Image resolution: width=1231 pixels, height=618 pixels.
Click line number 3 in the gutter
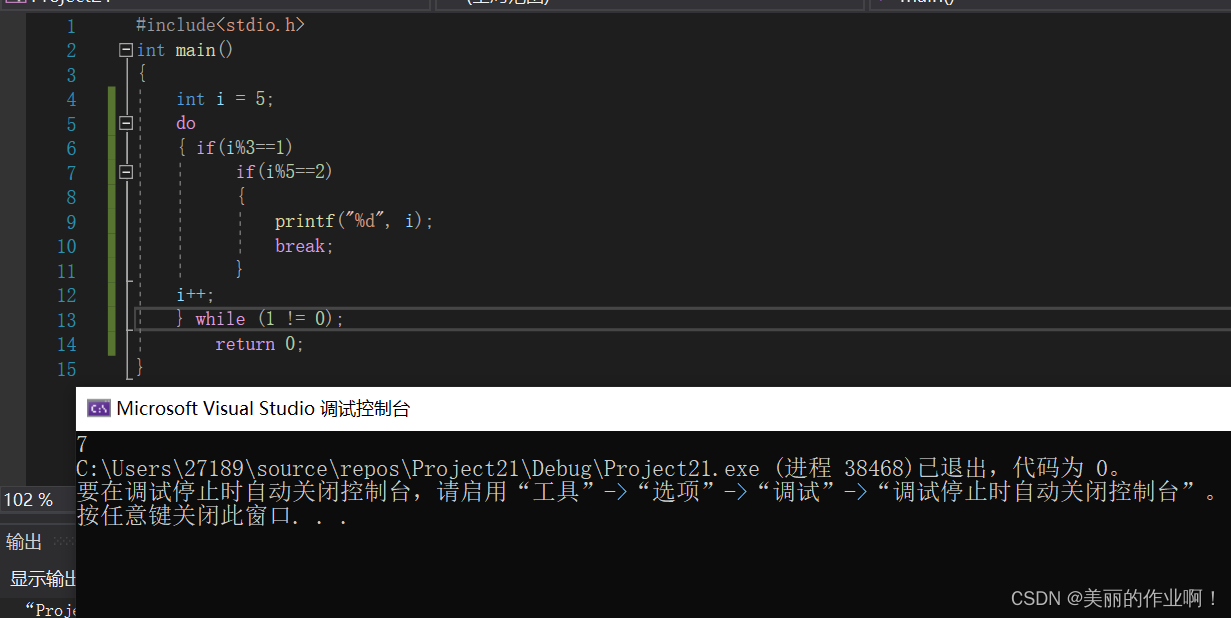pyautogui.click(x=71, y=75)
